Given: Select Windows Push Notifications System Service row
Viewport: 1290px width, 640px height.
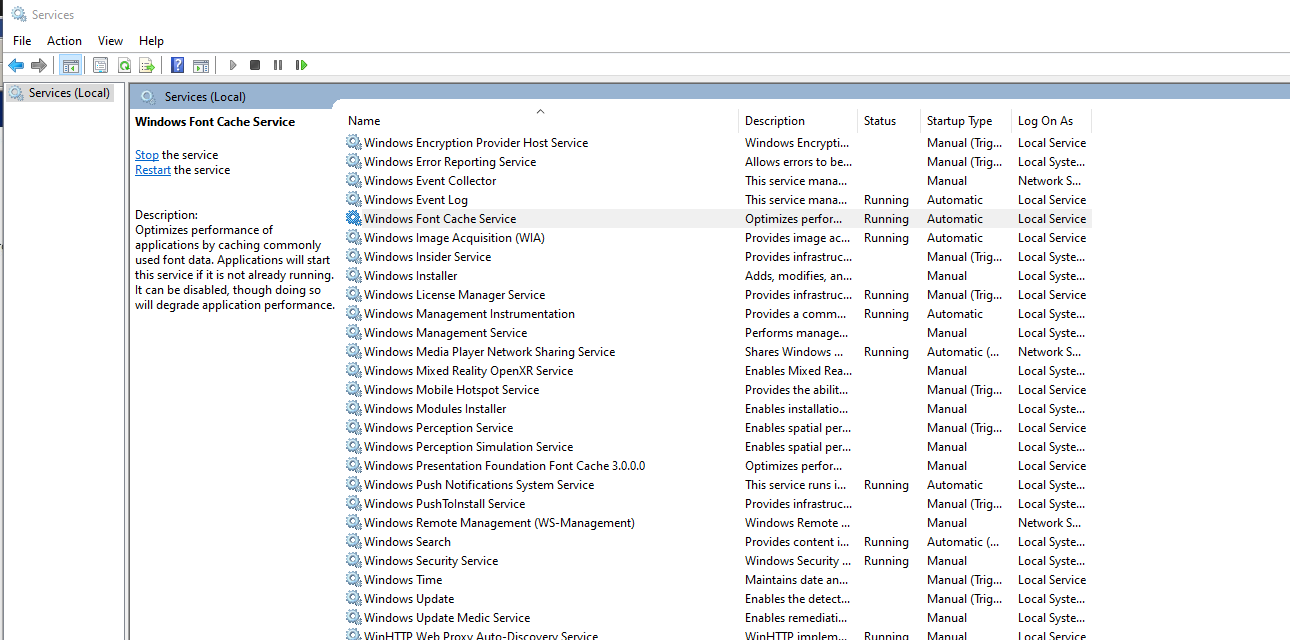Looking at the screenshot, I should [717, 485].
